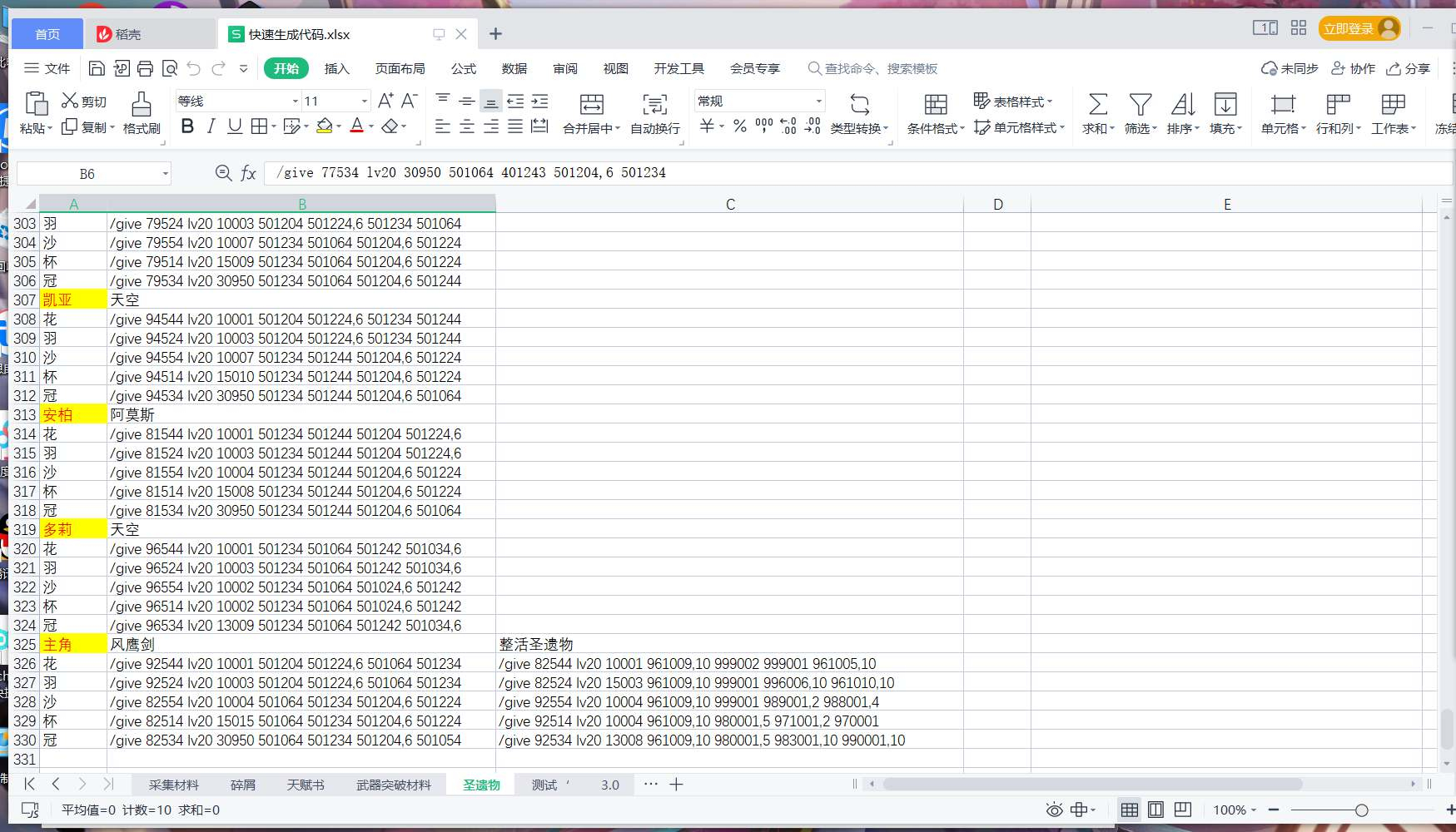Click the Merge and Center (合并居中) icon

coord(591,104)
